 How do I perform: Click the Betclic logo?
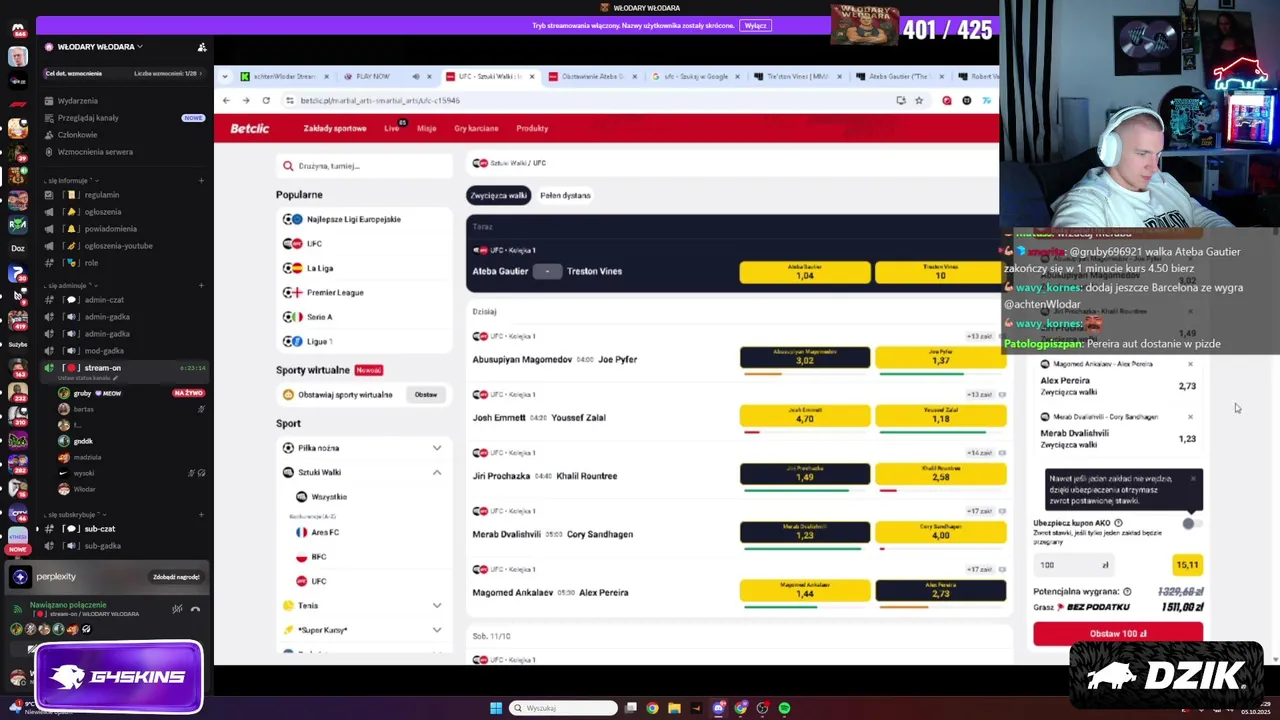point(249,128)
